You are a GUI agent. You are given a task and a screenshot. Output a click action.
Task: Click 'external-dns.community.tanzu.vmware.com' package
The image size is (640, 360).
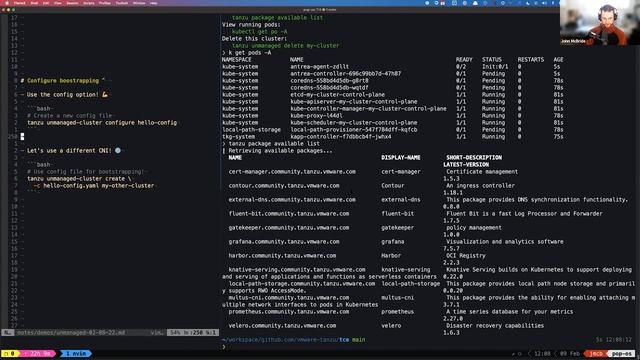292,200
